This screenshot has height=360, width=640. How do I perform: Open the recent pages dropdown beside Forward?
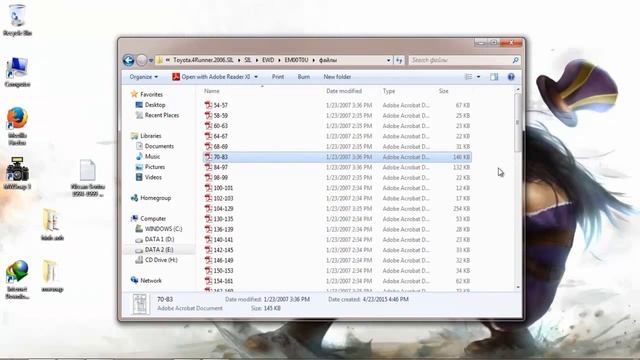[x=151, y=60]
